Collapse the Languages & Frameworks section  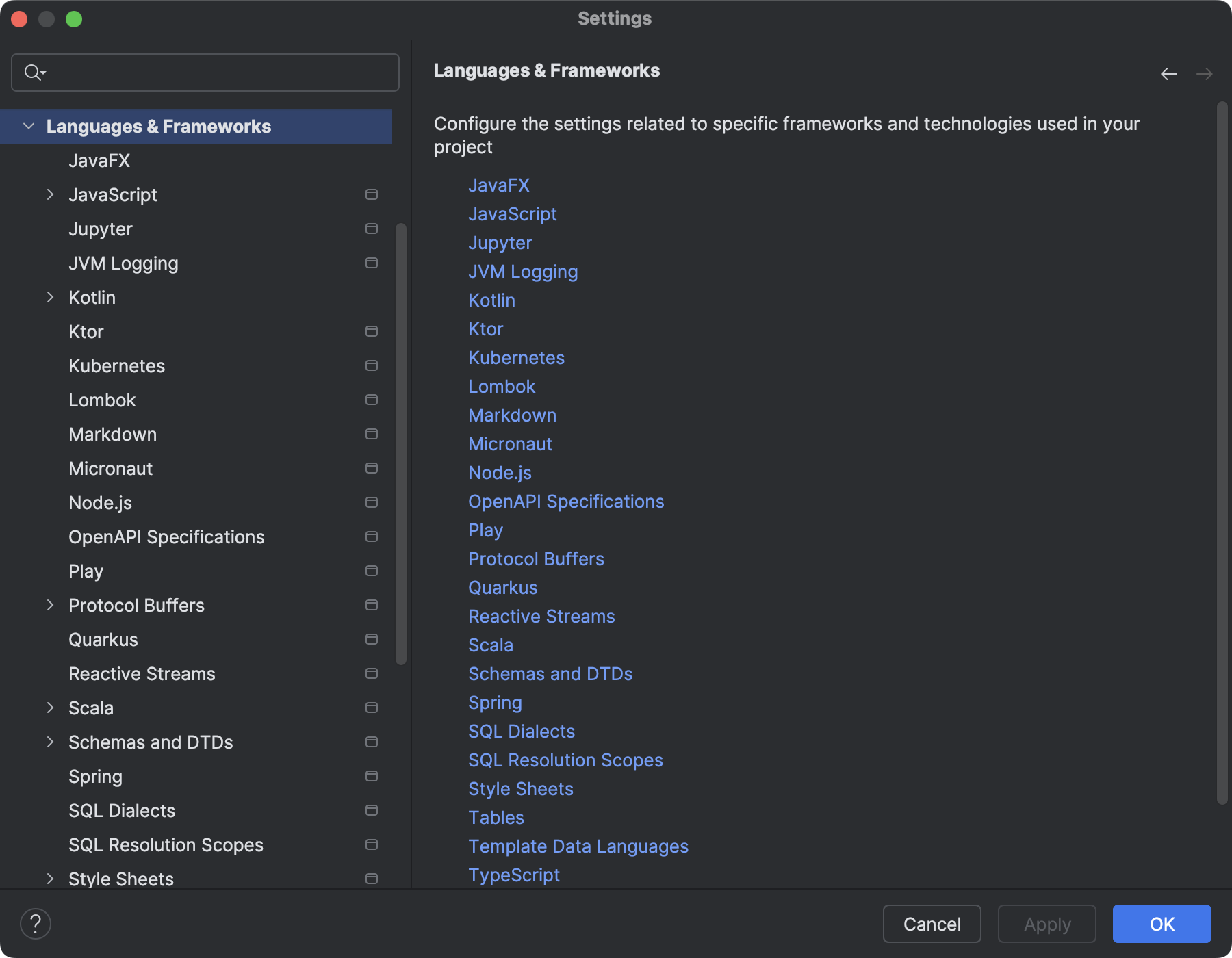pyautogui.click(x=28, y=126)
